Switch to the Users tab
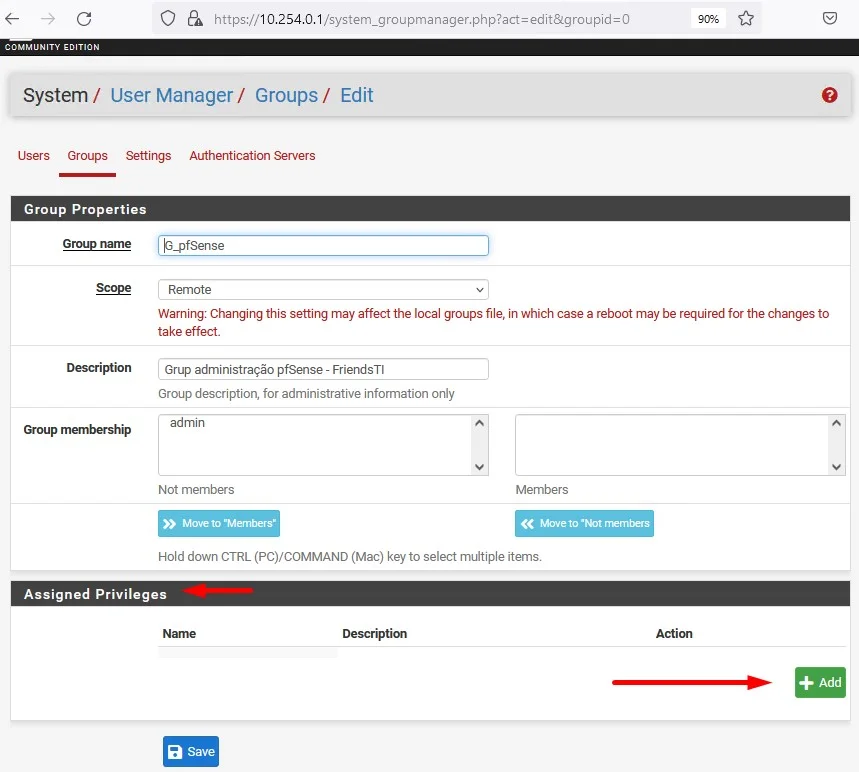The height and width of the screenshot is (772, 859). [x=34, y=156]
